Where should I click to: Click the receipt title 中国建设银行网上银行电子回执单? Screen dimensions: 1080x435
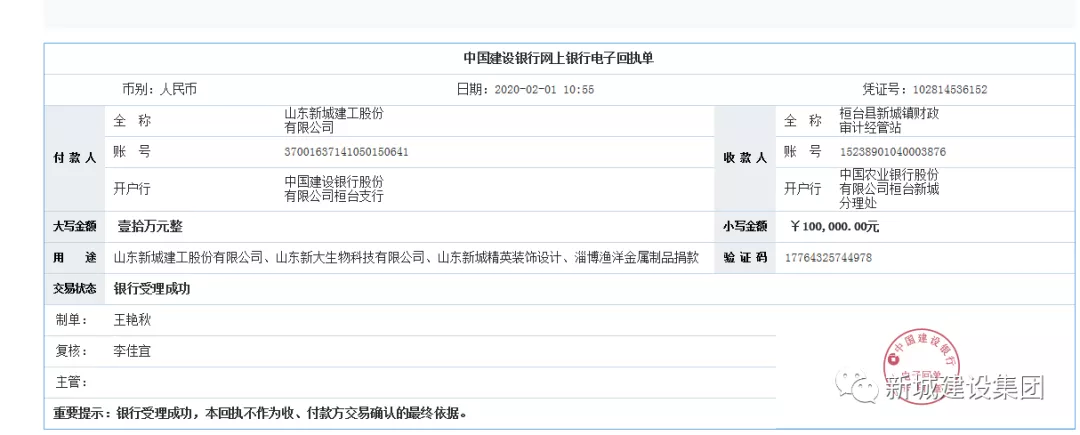558,59
